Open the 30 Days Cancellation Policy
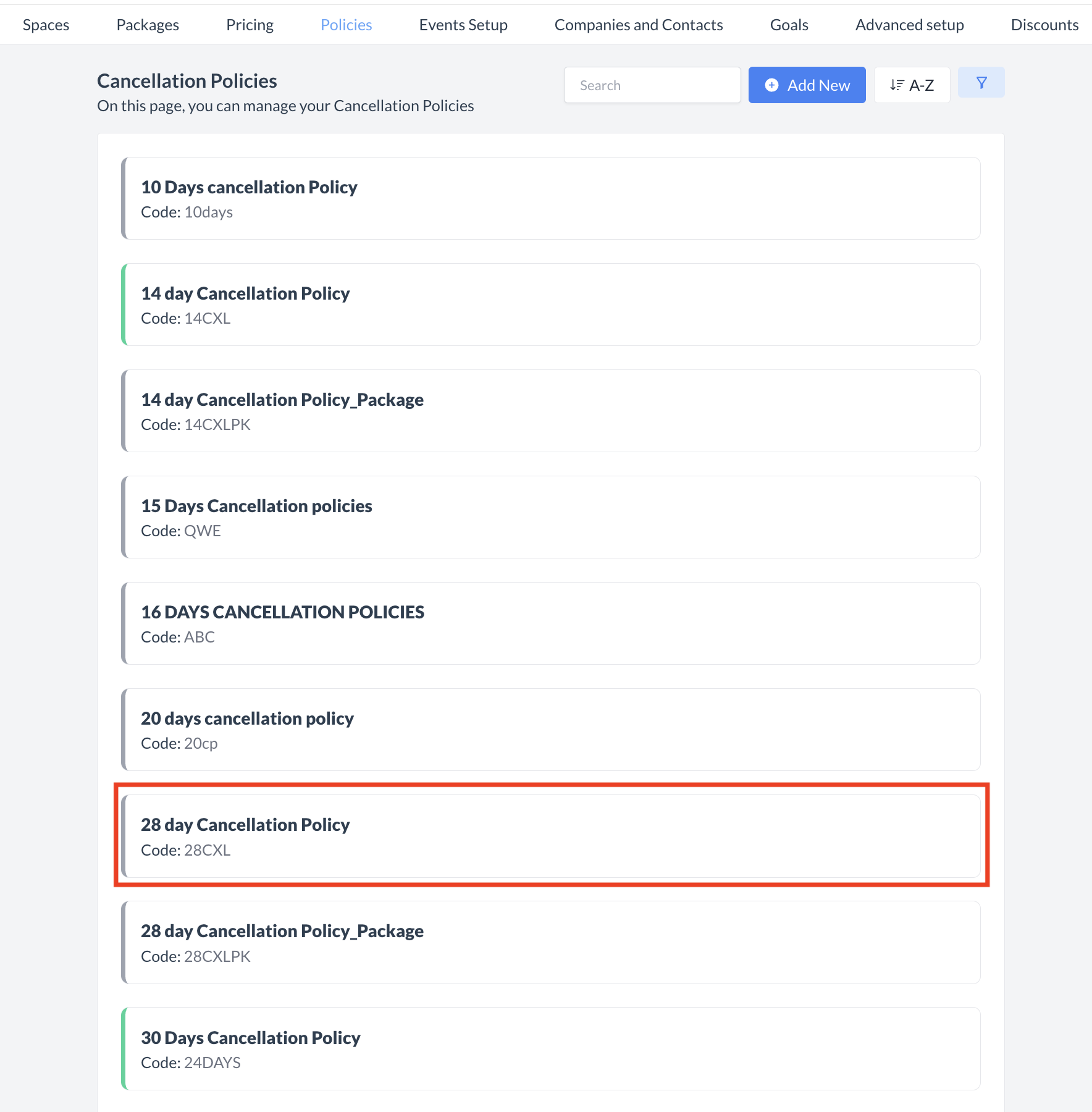The image size is (1092, 1112). (550, 1048)
